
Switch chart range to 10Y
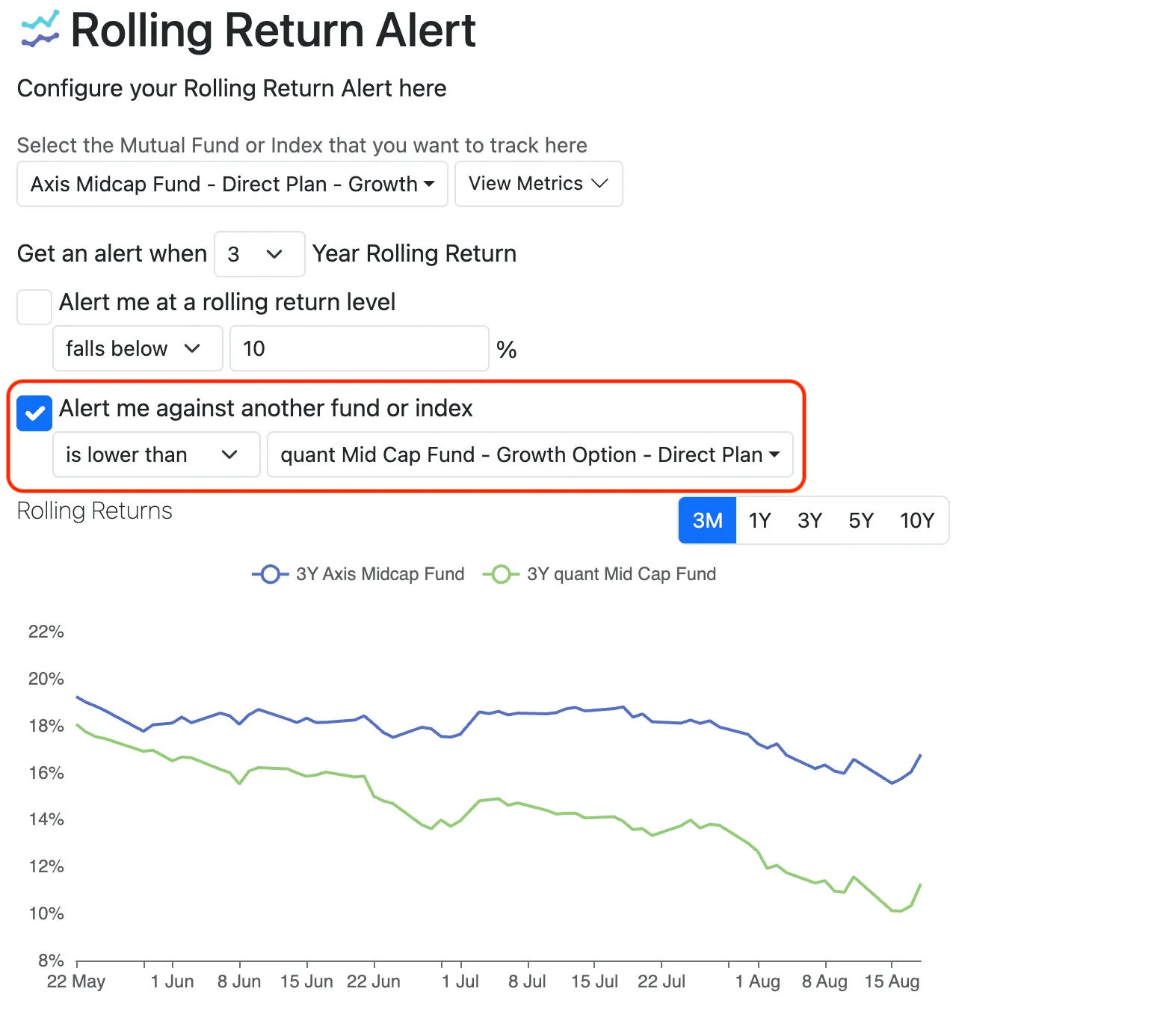click(917, 520)
